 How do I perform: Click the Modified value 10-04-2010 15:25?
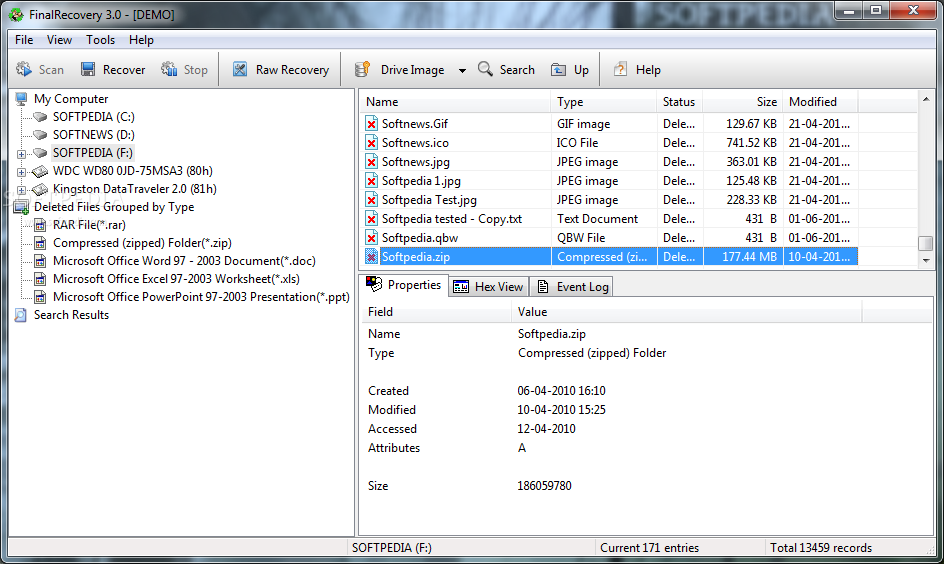(x=561, y=410)
